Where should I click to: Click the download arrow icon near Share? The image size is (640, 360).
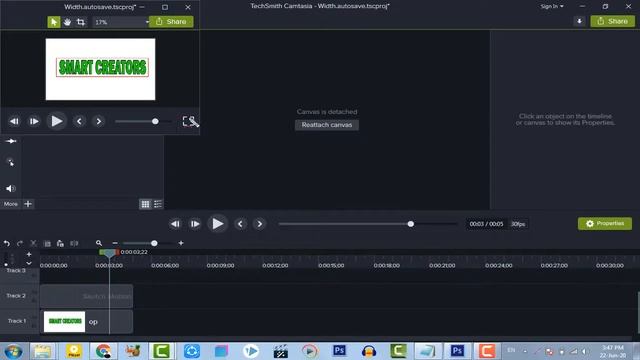[579, 21]
